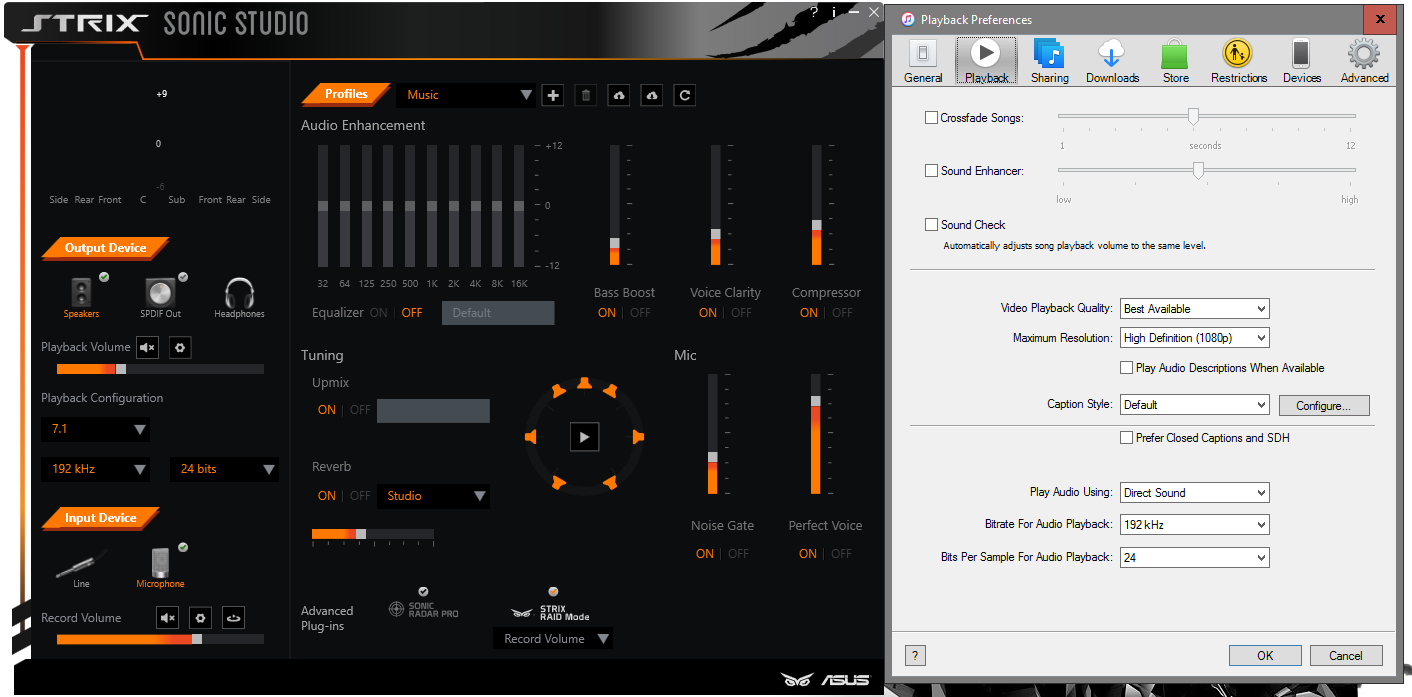1412x697 pixels.
Task: Click the cloud upload profile icon
Action: 619,95
